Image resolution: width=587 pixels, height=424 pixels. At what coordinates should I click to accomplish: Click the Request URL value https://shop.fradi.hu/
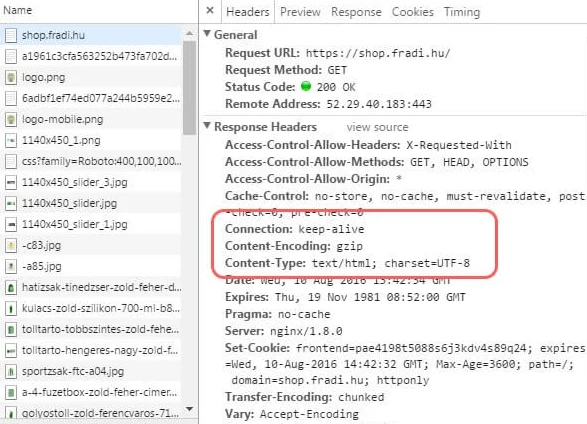point(378,53)
